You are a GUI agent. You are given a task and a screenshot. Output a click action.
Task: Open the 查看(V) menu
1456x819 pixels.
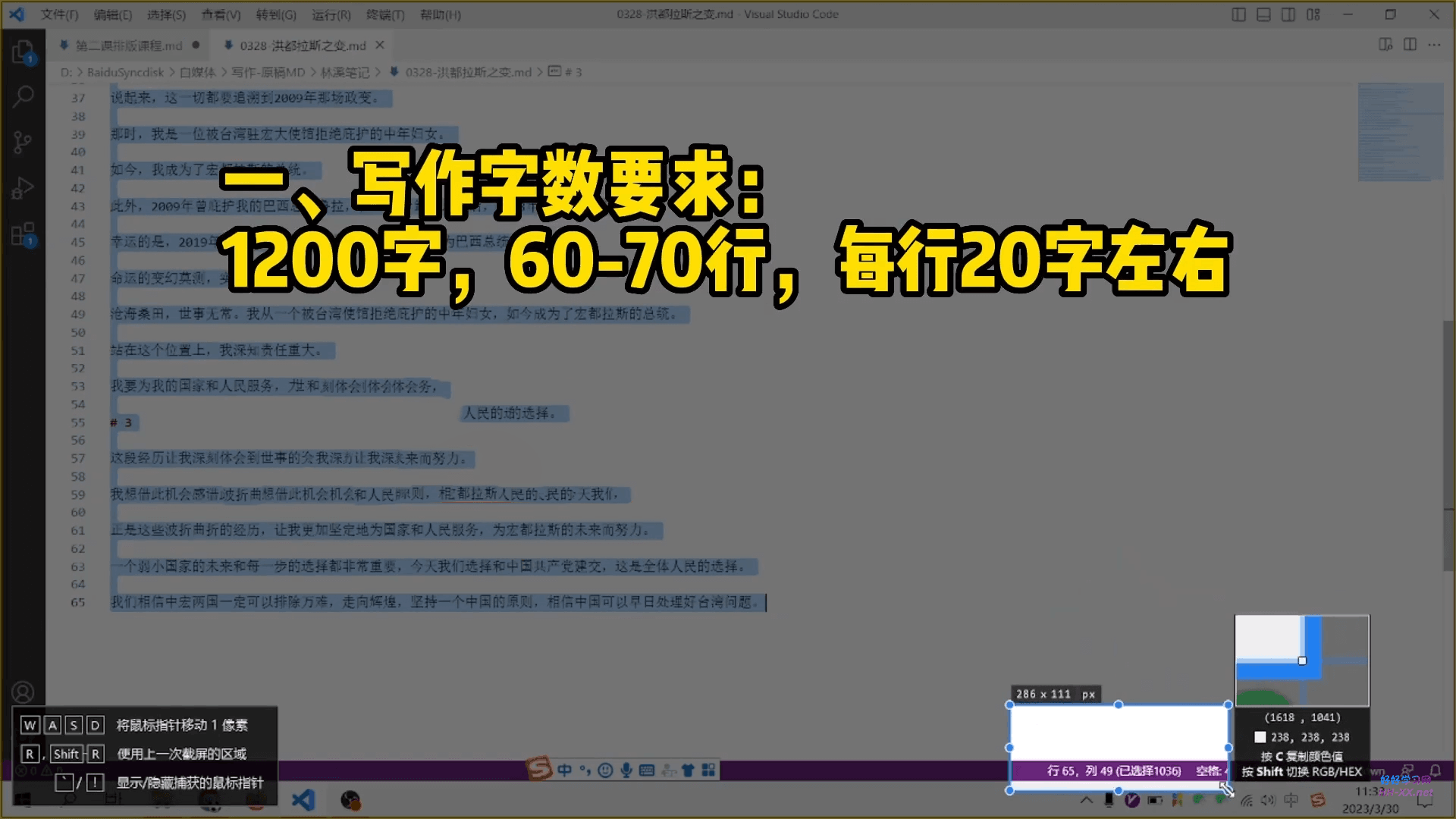coord(221,14)
